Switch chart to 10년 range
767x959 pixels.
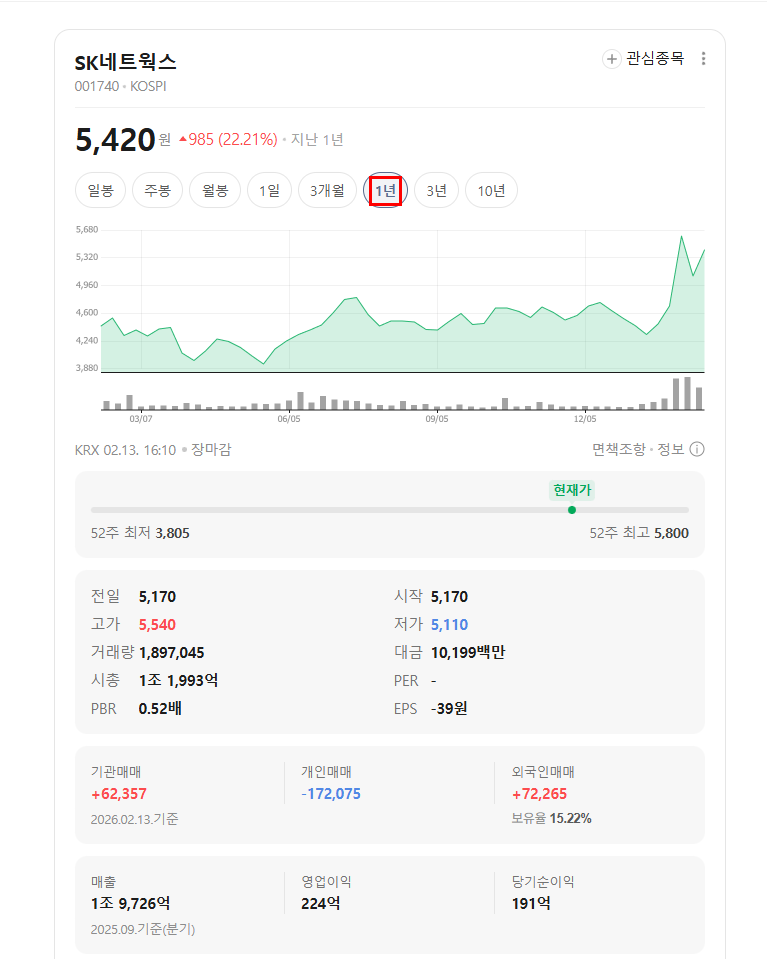click(491, 191)
